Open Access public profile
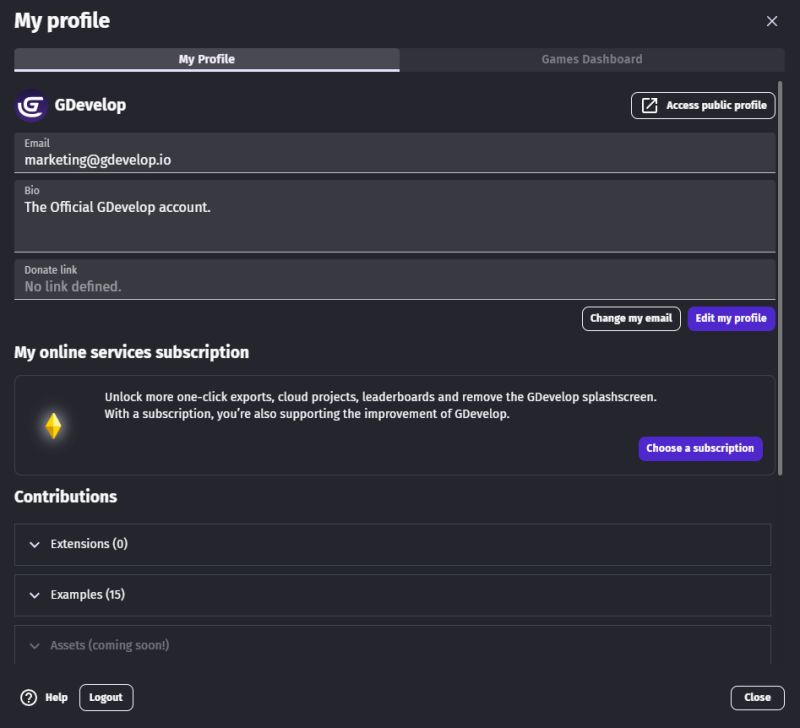The image size is (800, 728). [703, 105]
